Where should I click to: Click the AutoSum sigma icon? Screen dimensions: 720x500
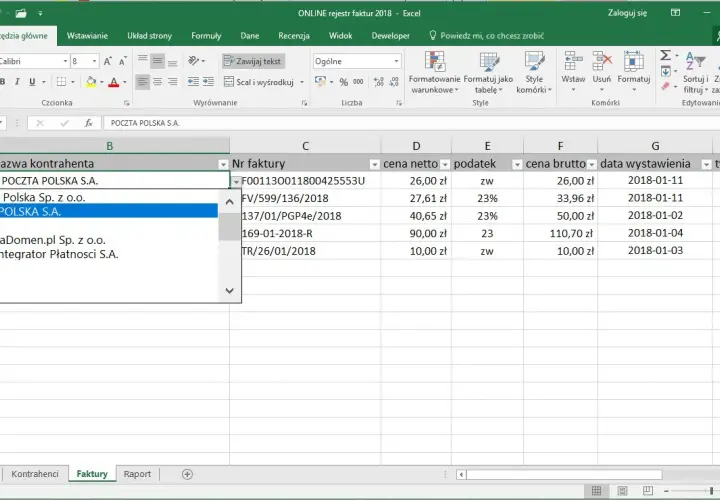tap(665, 56)
